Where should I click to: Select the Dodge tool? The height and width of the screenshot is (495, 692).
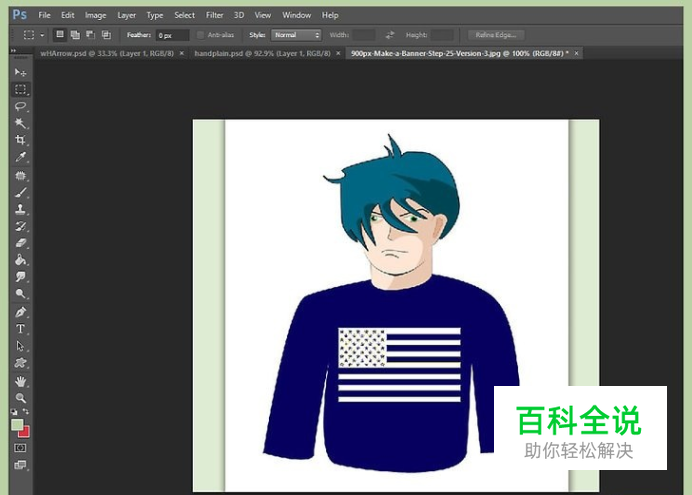(20, 293)
